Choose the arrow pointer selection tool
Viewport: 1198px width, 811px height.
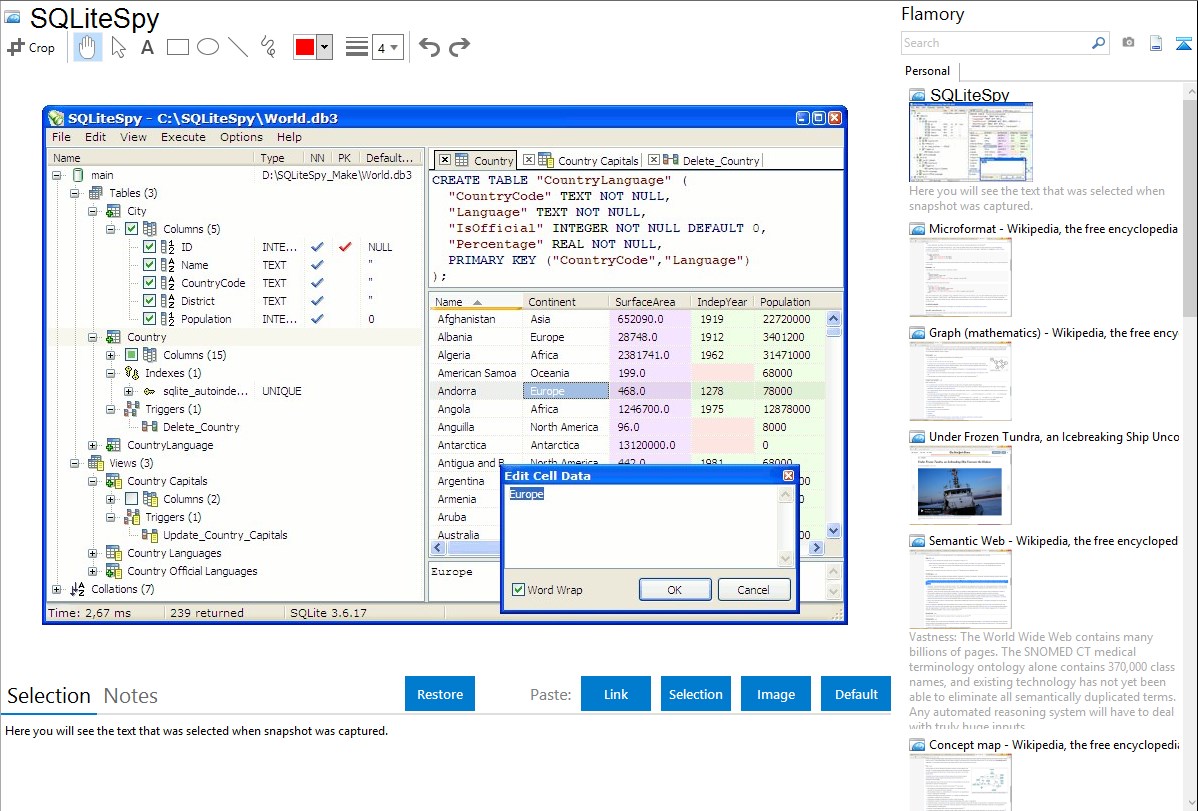118,47
